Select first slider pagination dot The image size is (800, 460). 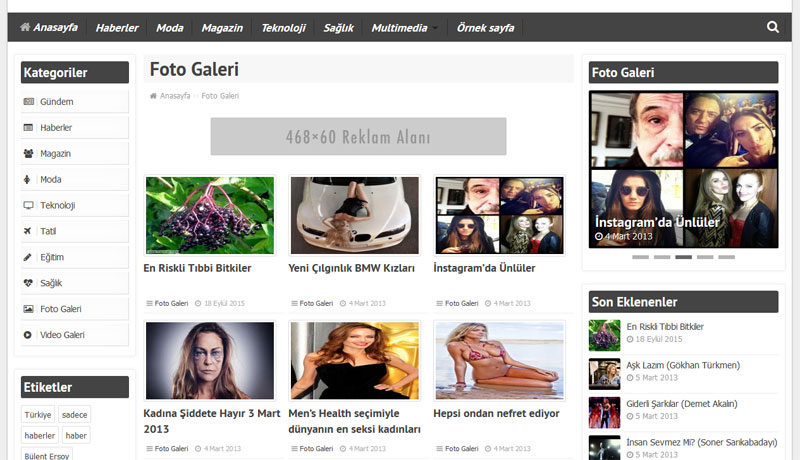point(640,257)
